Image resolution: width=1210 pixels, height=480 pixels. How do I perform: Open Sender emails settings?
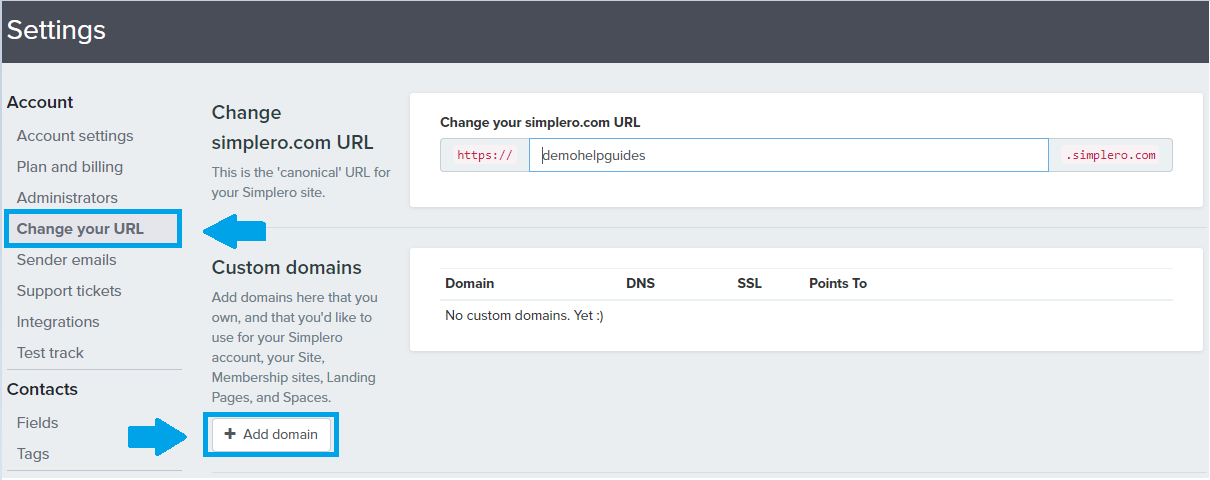pyautogui.click(x=66, y=260)
